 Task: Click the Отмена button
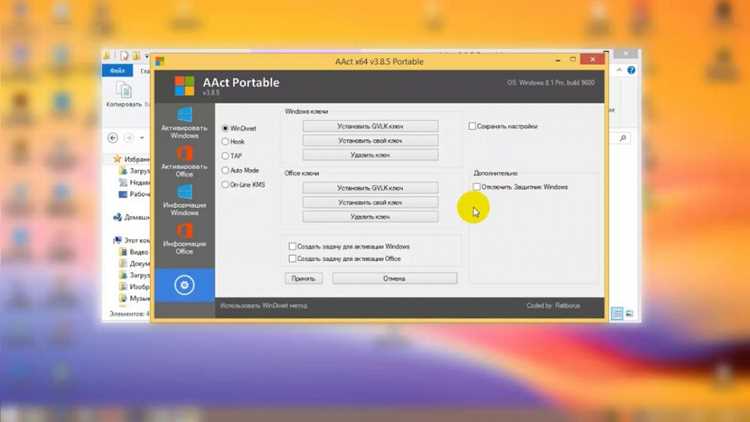coord(395,278)
